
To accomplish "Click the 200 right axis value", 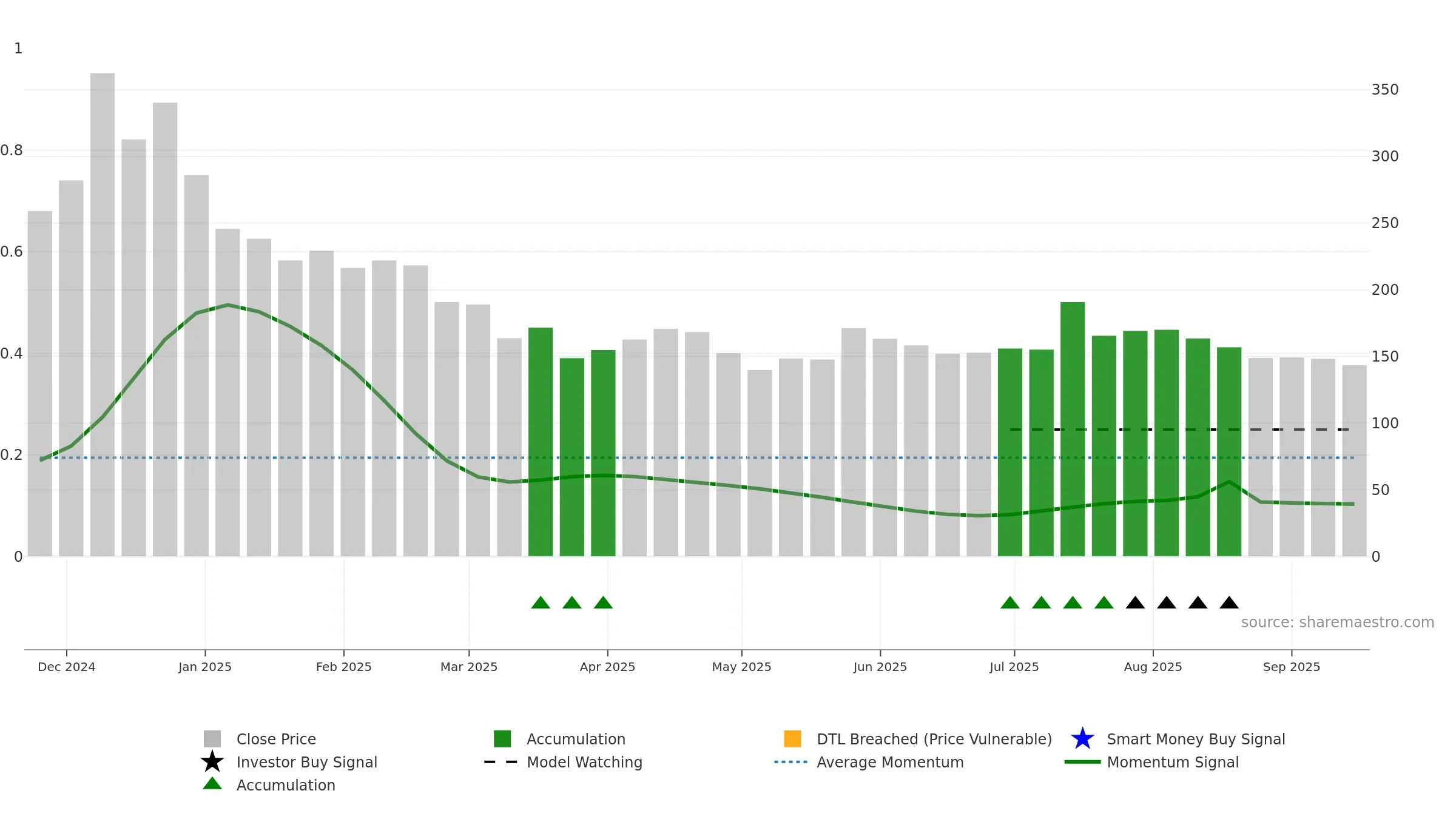I will click(1385, 290).
